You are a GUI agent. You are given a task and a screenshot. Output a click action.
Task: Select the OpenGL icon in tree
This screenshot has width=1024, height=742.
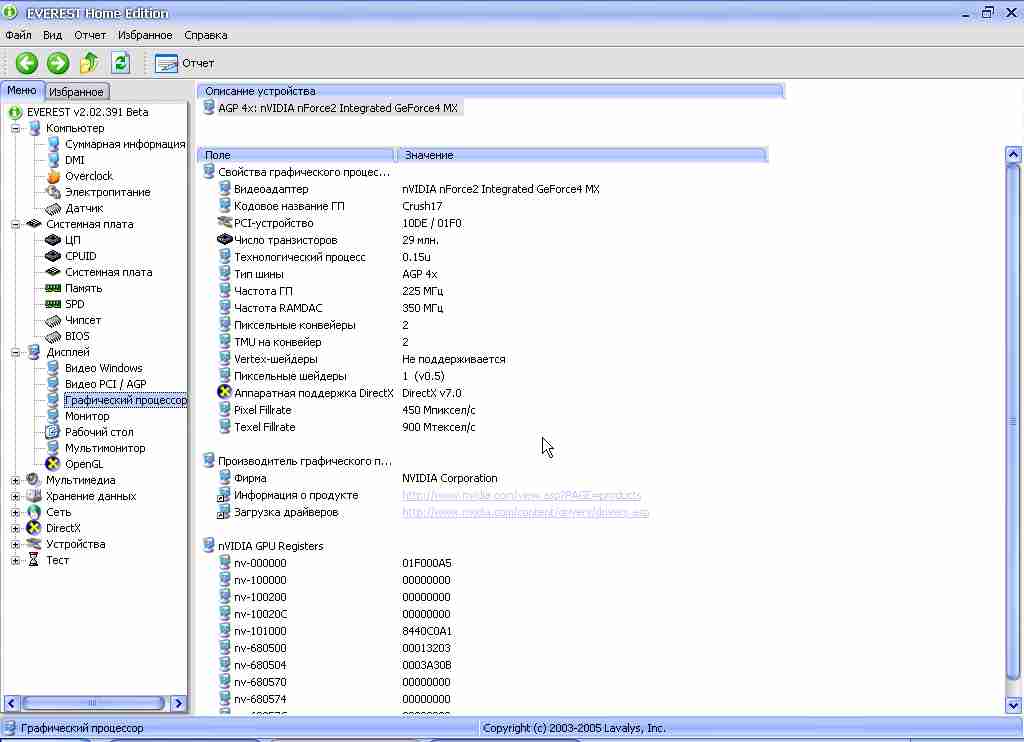[x=53, y=464]
